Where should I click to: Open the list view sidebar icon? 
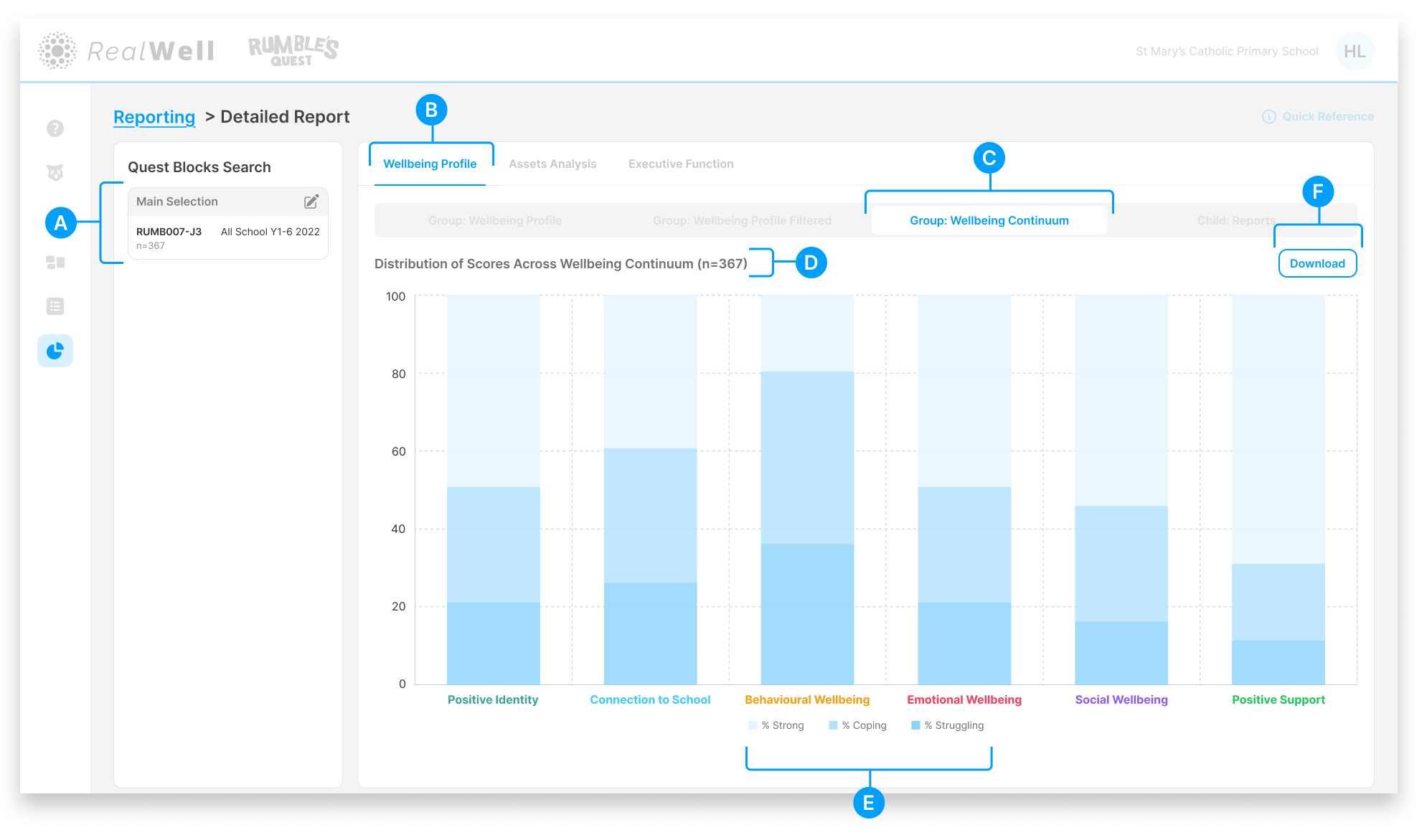pos(55,306)
